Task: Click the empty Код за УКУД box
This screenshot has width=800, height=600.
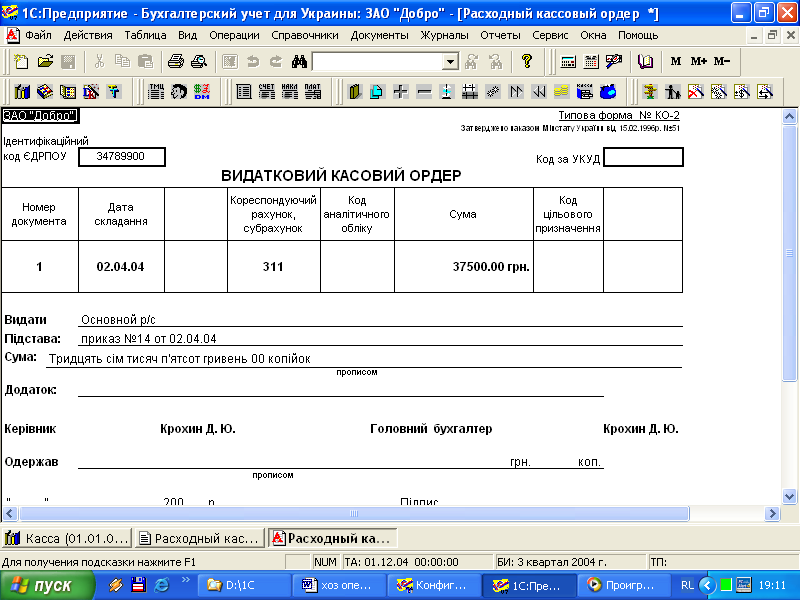Action: pyautogui.click(x=643, y=157)
